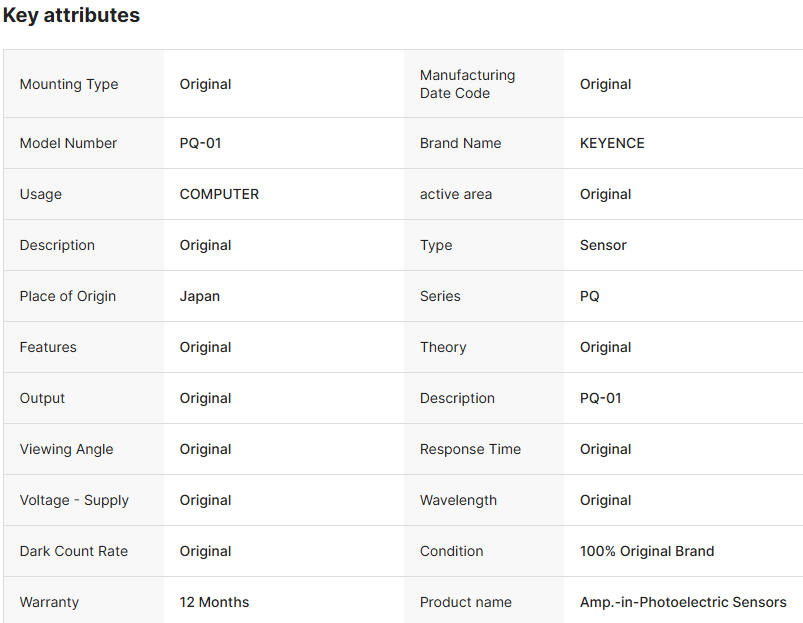Select the Viewing Angle label
The image size is (803, 623).
coord(67,449)
